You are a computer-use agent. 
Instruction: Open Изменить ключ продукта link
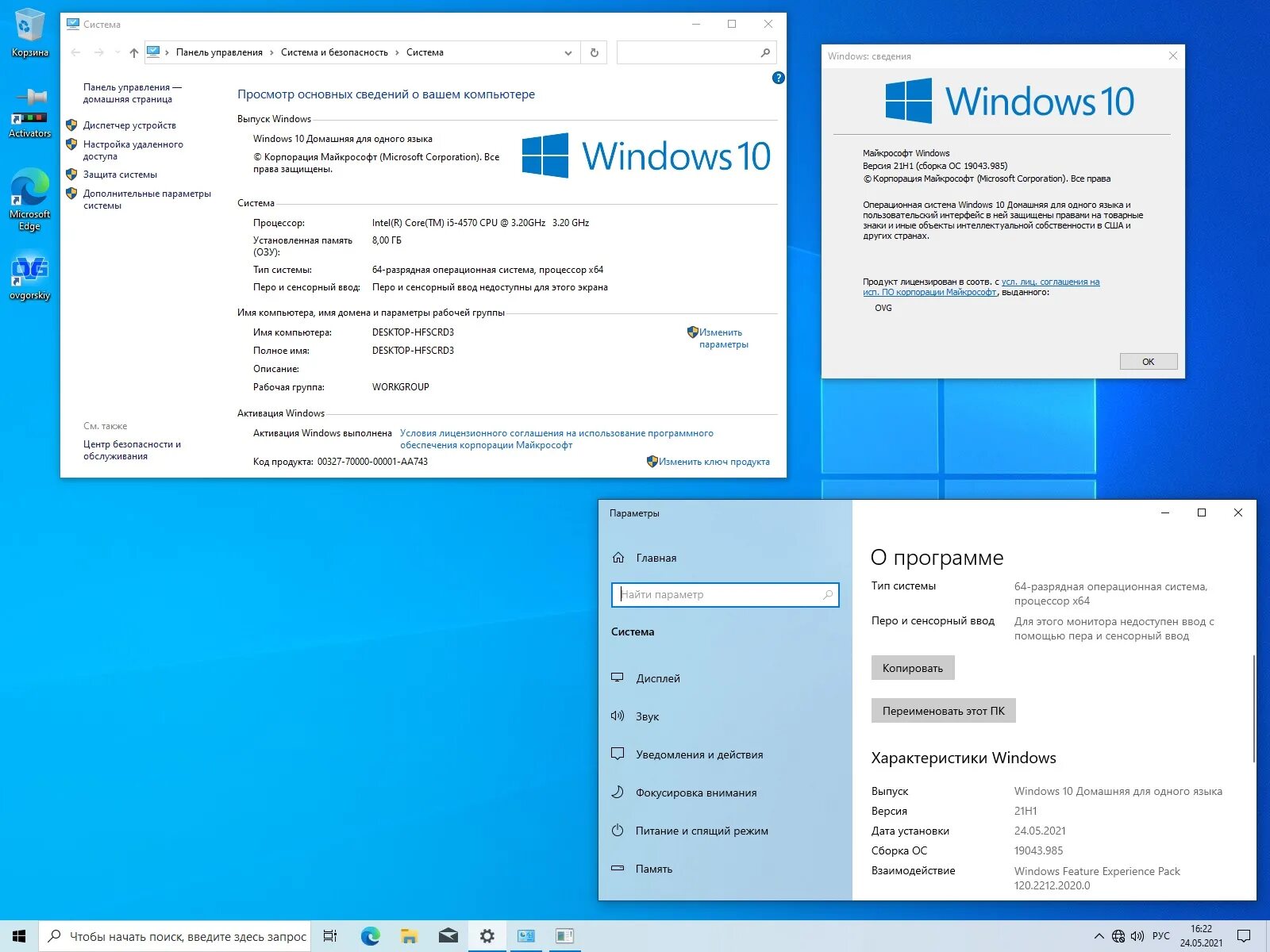point(708,462)
